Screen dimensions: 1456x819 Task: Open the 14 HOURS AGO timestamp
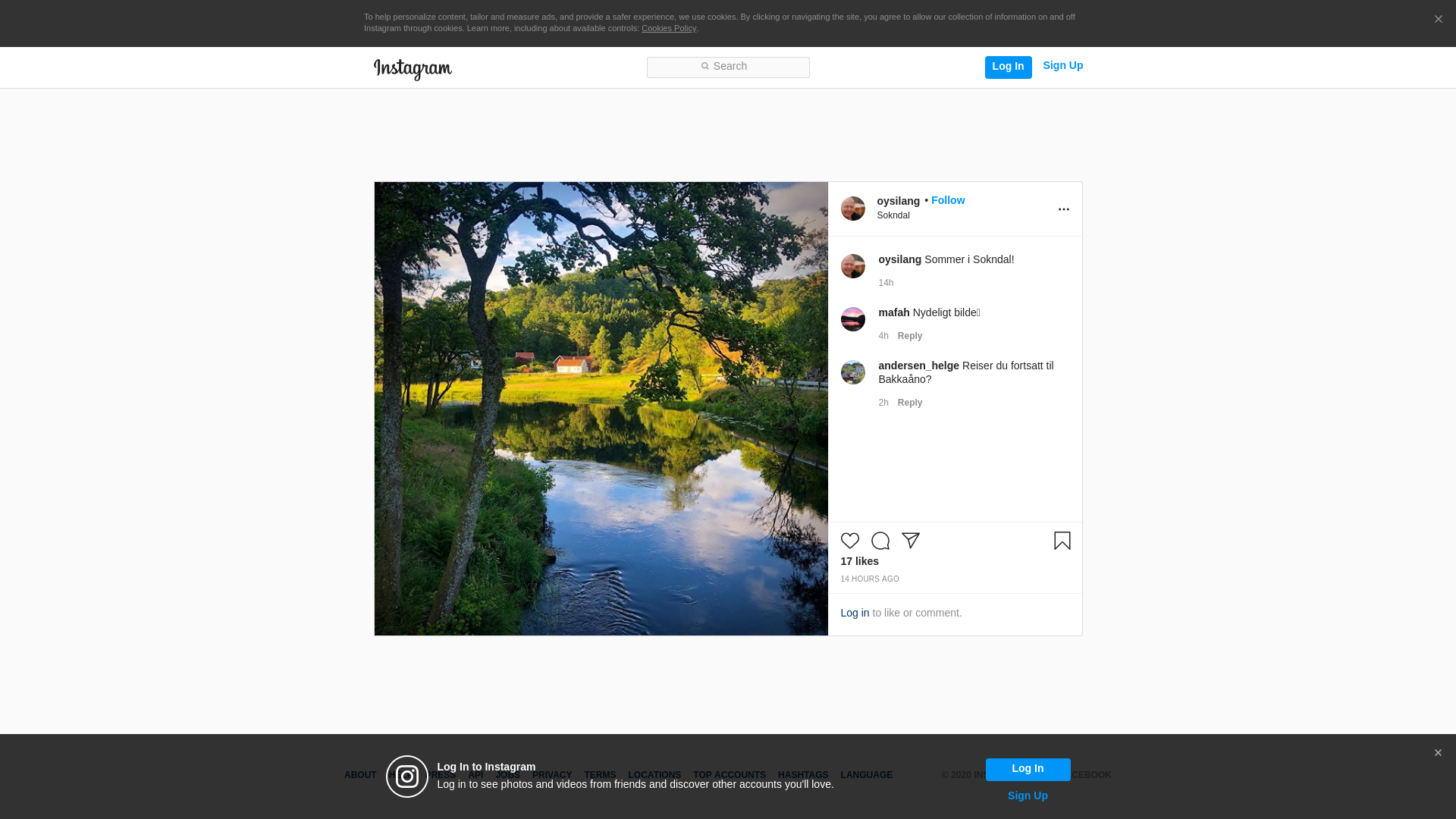click(870, 579)
